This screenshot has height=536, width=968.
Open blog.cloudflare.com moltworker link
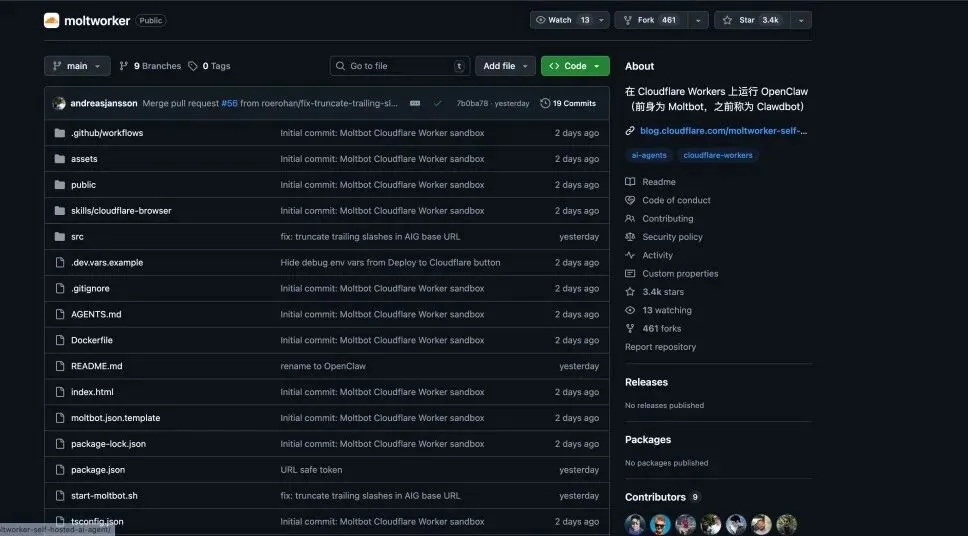723,131
